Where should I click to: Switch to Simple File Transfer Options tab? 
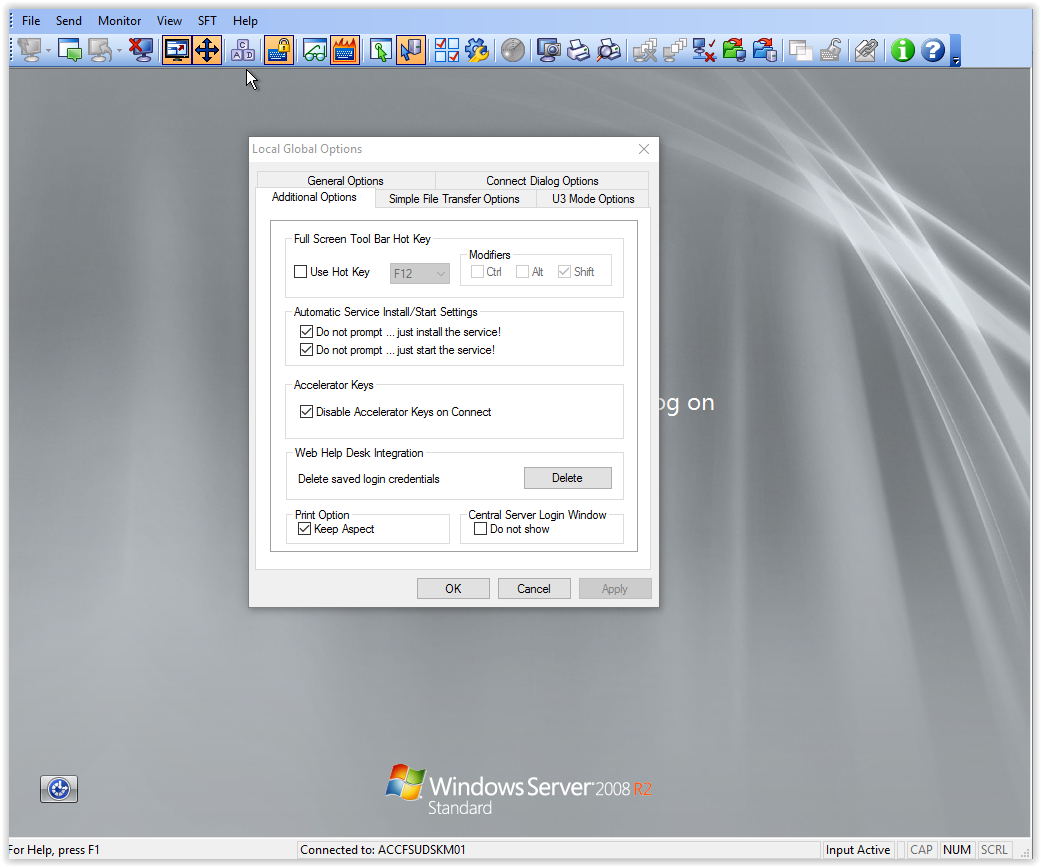[454, 198]
